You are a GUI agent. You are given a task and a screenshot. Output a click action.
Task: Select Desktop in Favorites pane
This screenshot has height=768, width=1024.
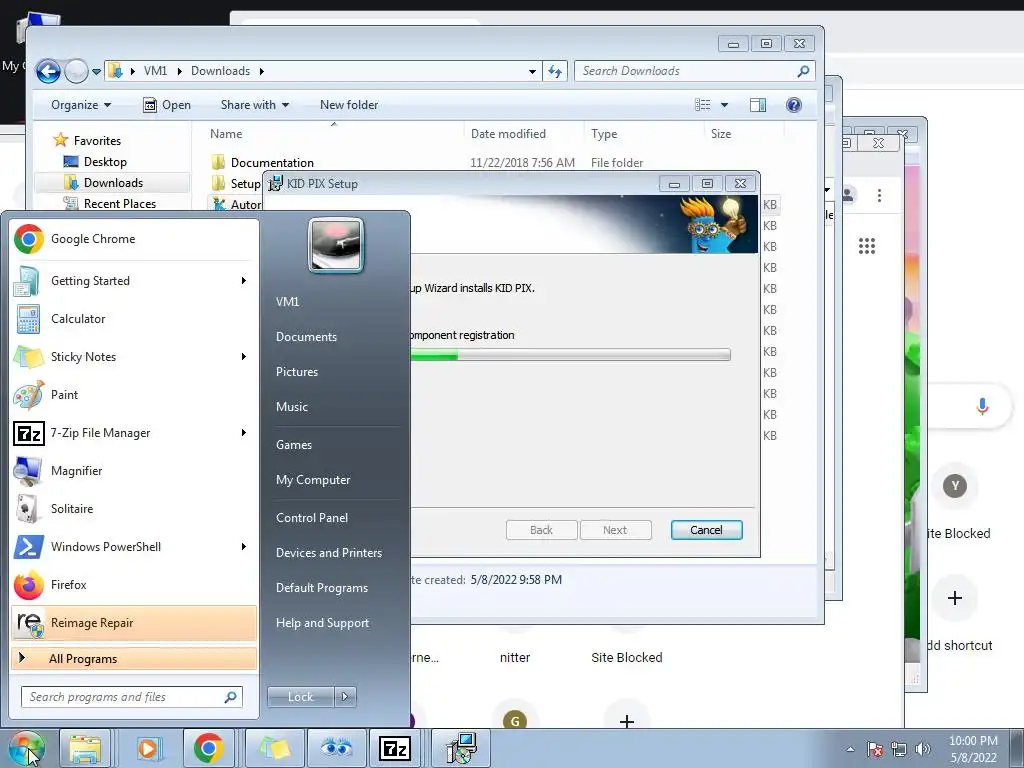click(x=105, y=162)
